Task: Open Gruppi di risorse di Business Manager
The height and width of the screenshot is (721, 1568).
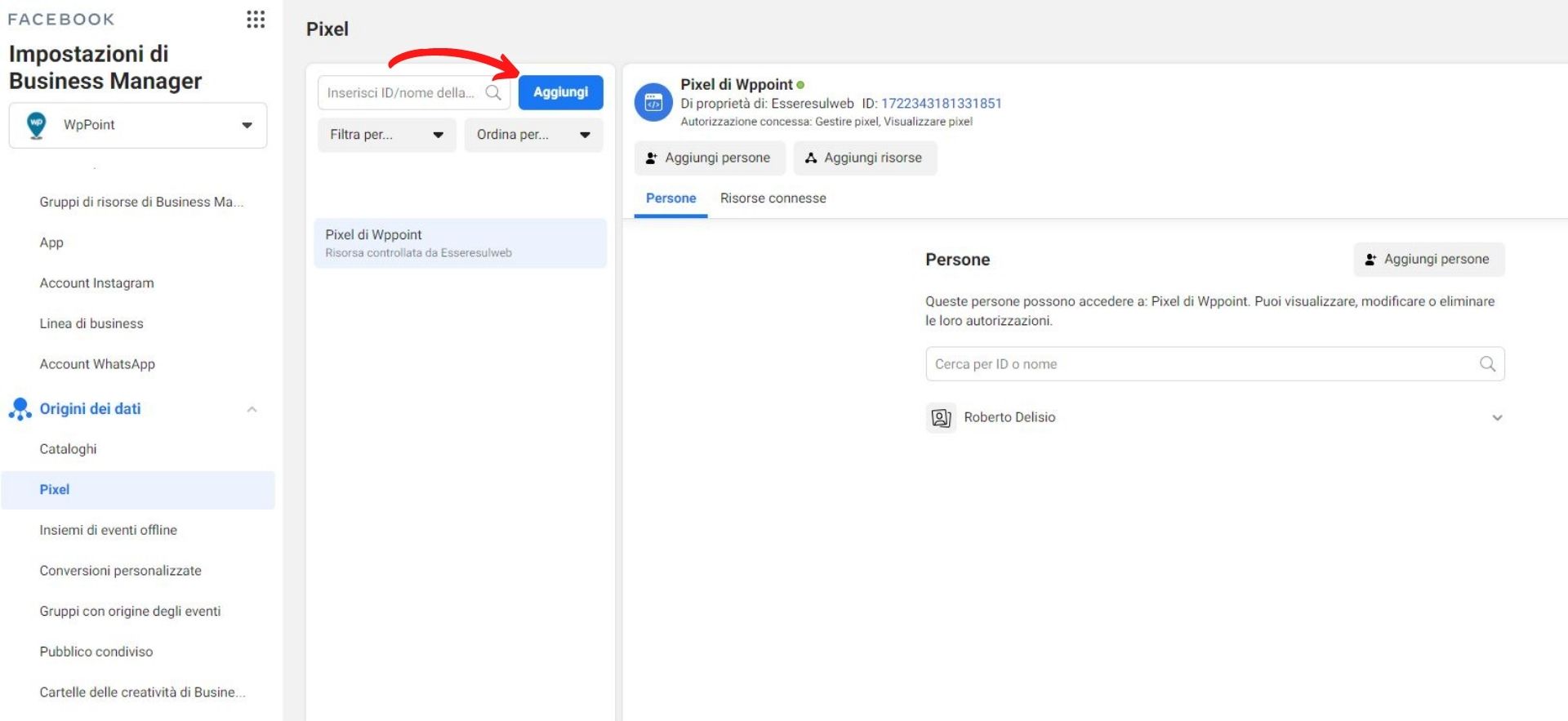Action: pos(141,202)
